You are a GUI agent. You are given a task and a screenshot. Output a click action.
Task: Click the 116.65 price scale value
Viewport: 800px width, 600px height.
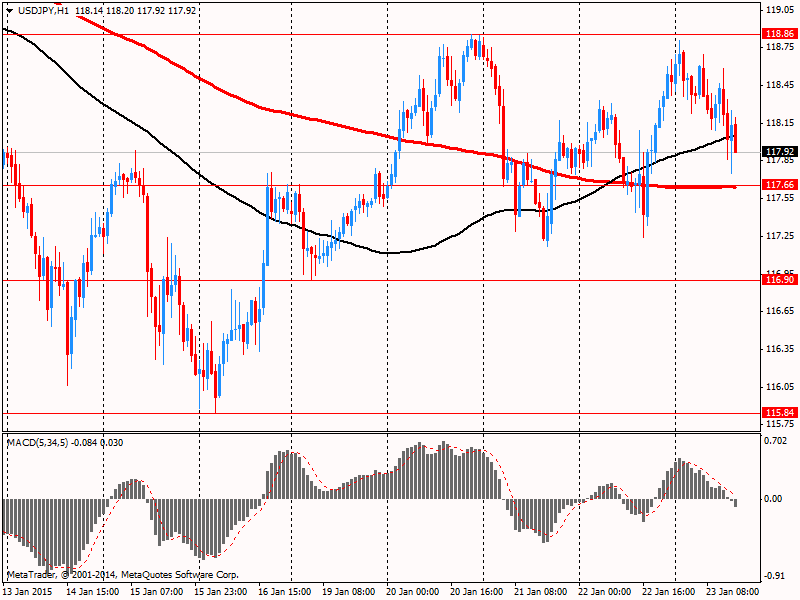[780, 311]
